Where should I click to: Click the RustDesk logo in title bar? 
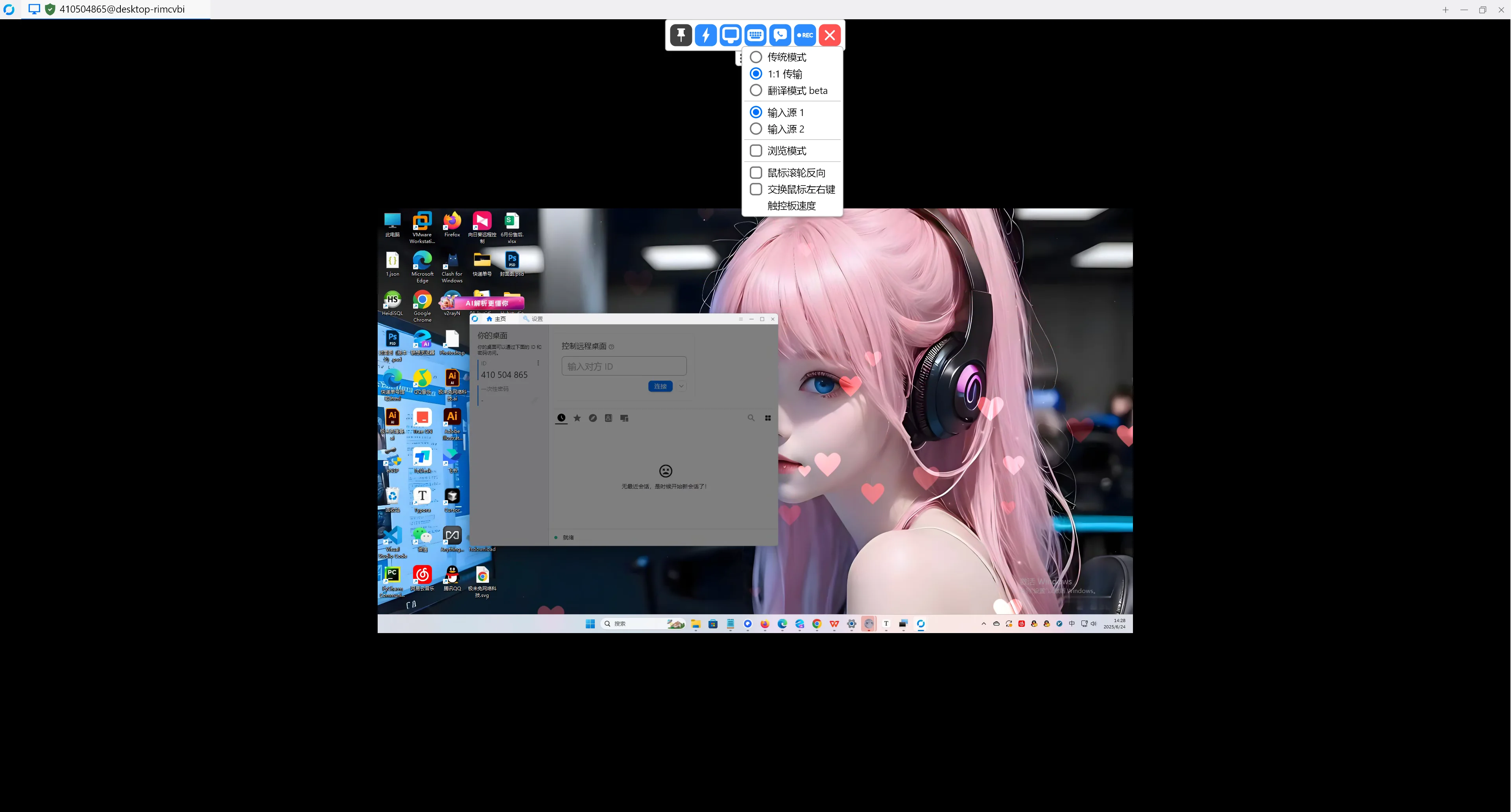point(9,9)
